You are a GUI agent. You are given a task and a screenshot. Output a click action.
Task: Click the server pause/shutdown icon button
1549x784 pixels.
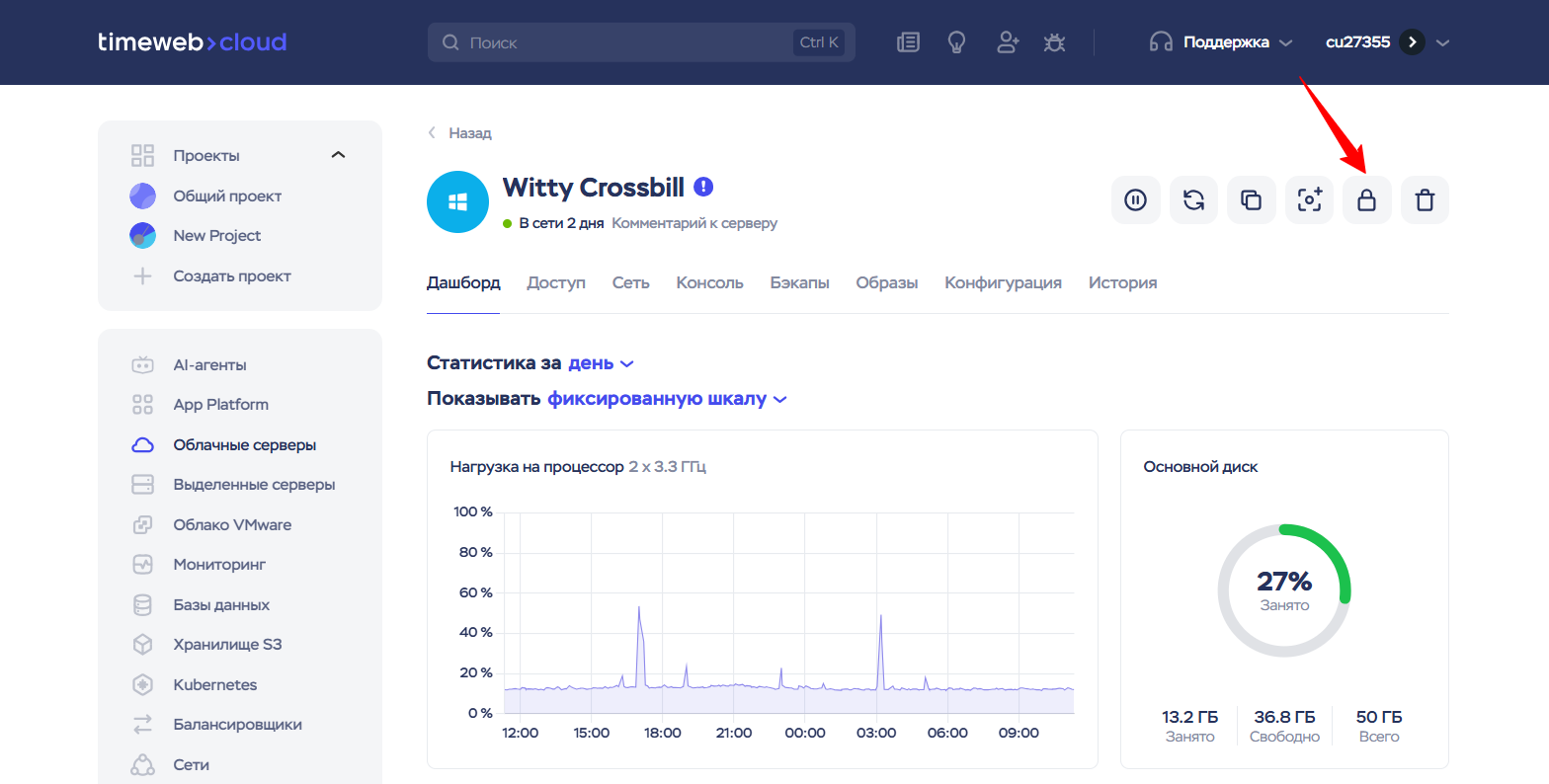[1135, 200]
